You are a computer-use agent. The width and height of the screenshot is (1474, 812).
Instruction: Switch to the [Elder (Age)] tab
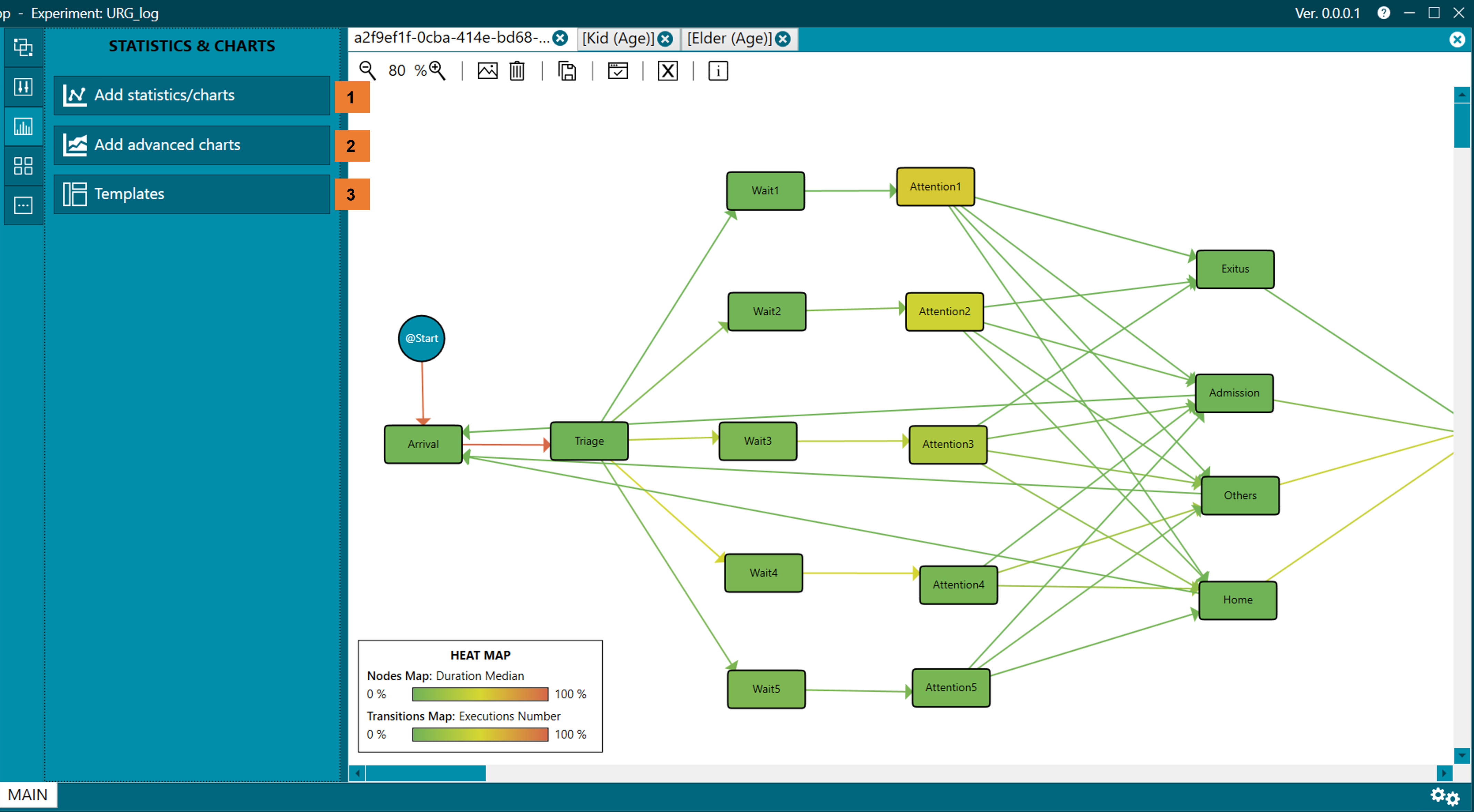point(729,38)
